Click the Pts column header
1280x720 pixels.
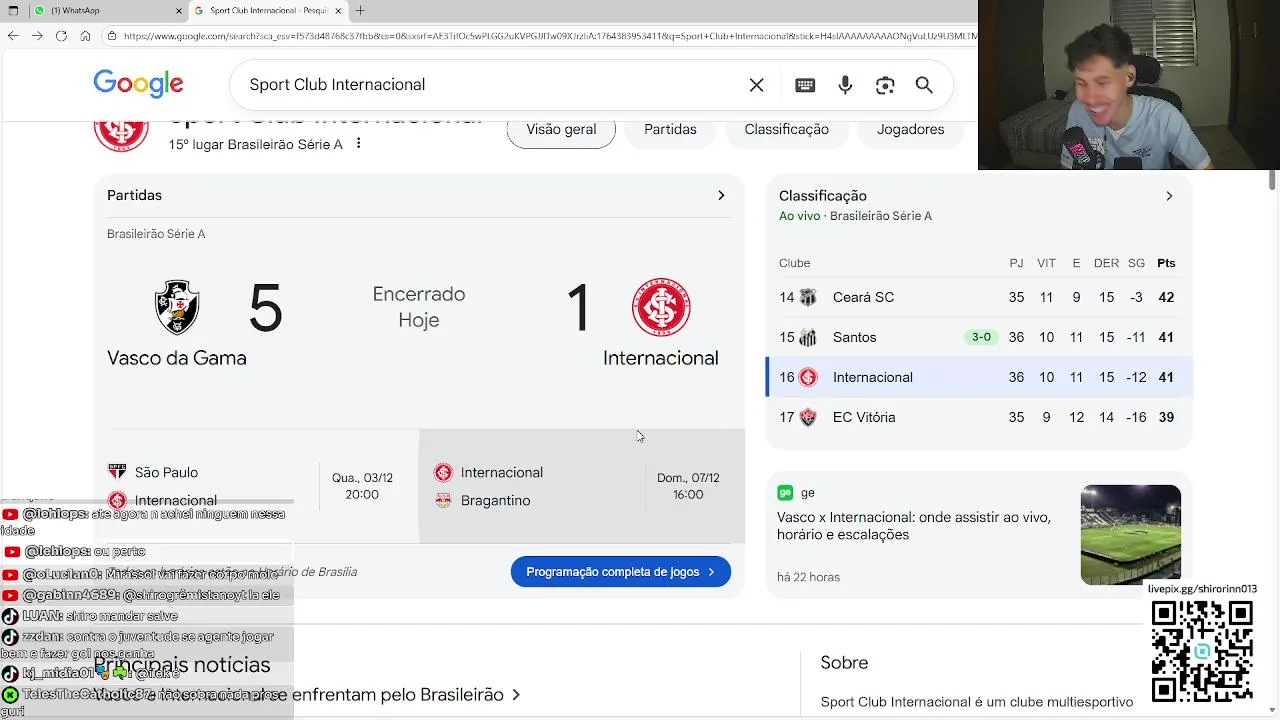(x=1166, y=263)
